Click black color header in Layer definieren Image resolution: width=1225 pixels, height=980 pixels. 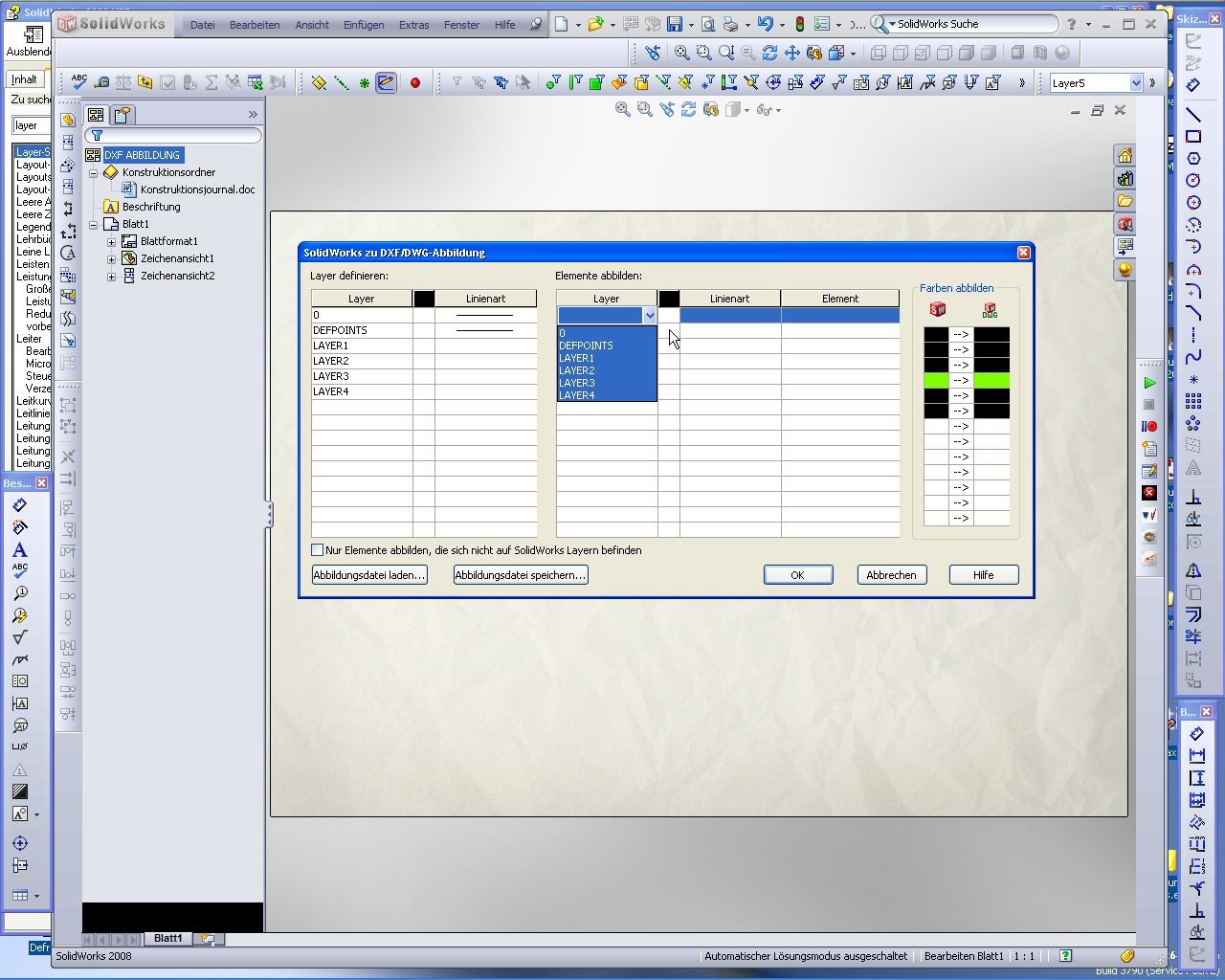point(423,300)
